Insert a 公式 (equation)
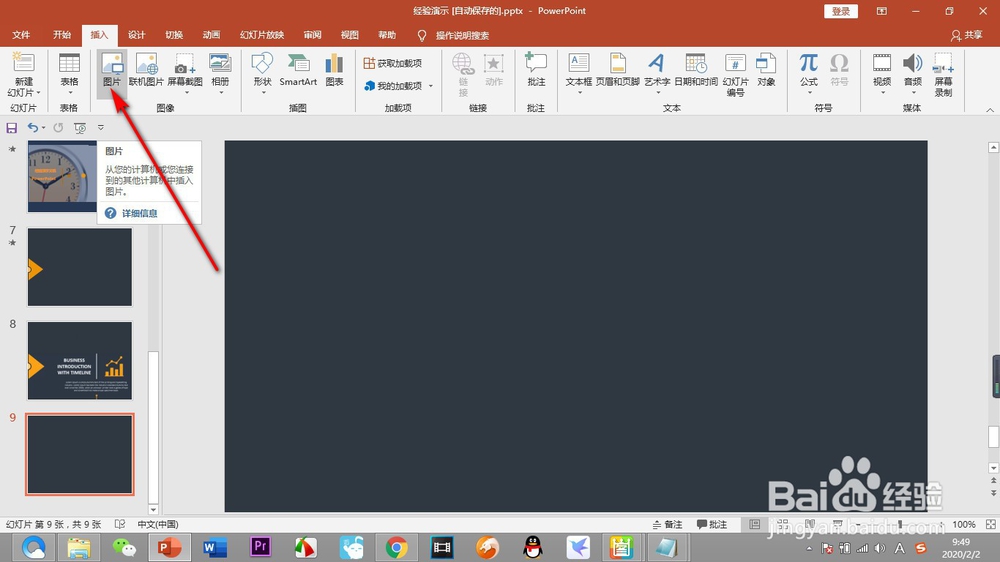 [809, 70]
